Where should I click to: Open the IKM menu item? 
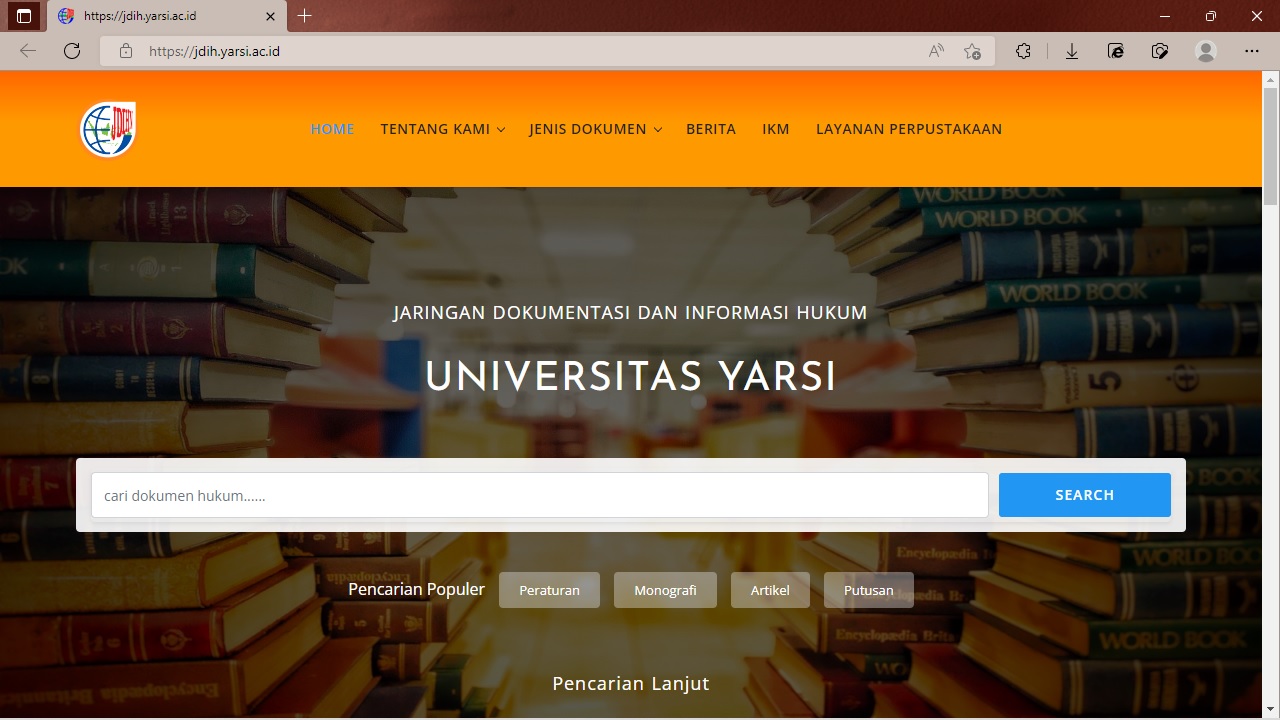(x=776, y=129)
